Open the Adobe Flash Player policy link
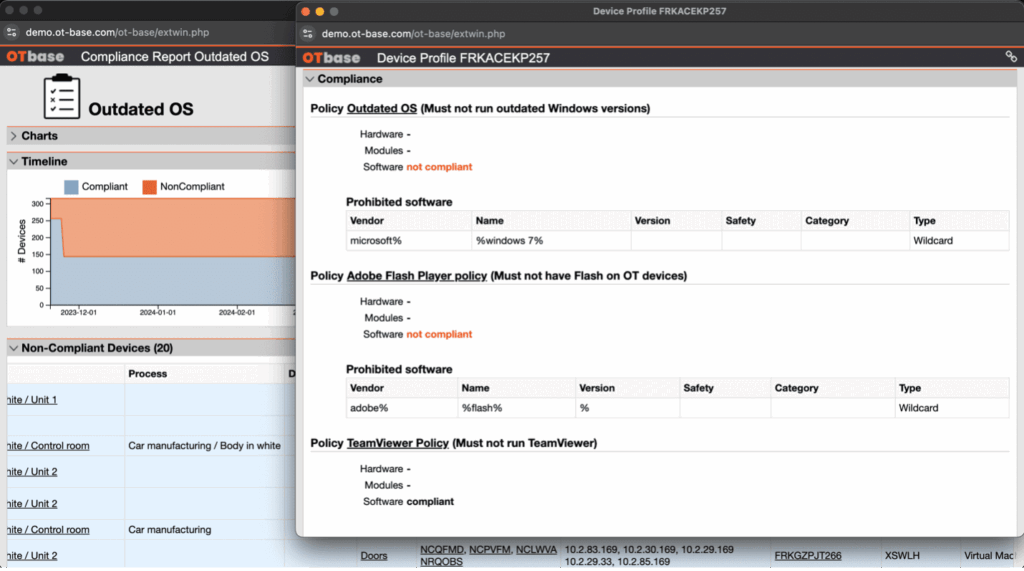This screenshot has width=1024, height=571. 417,276
